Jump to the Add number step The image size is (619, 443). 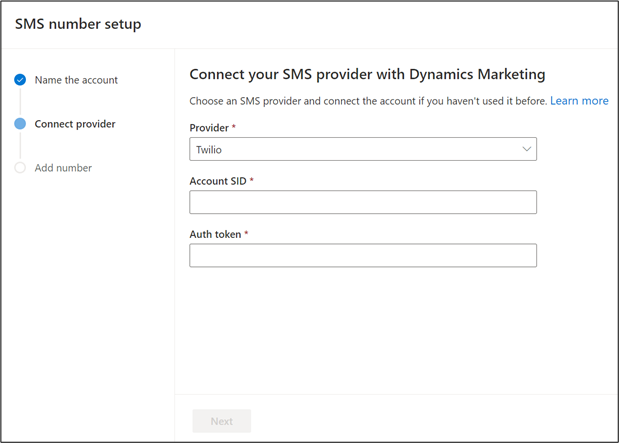click(63, 168)
